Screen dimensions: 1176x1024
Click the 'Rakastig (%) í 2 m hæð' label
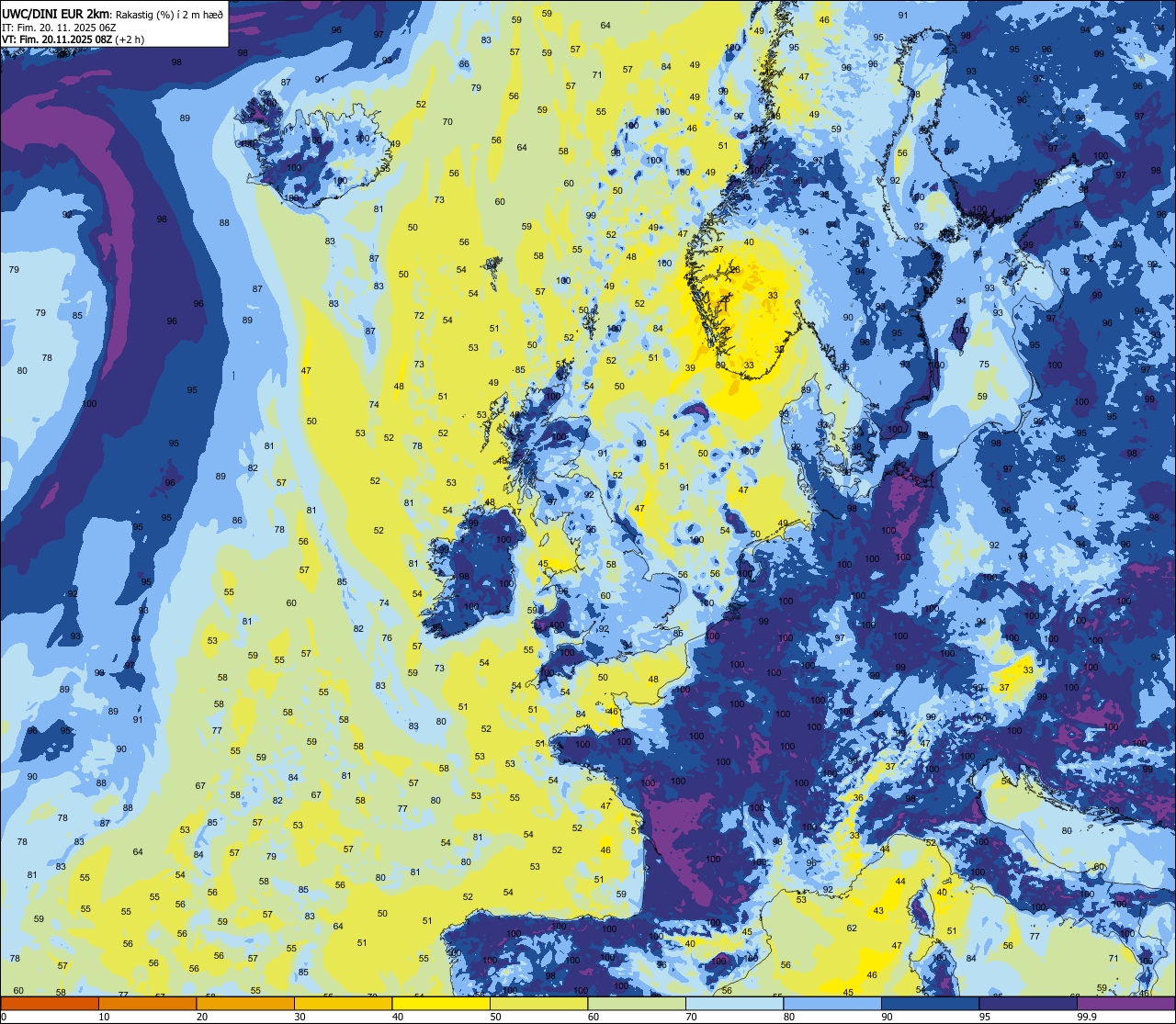point(169,14)
